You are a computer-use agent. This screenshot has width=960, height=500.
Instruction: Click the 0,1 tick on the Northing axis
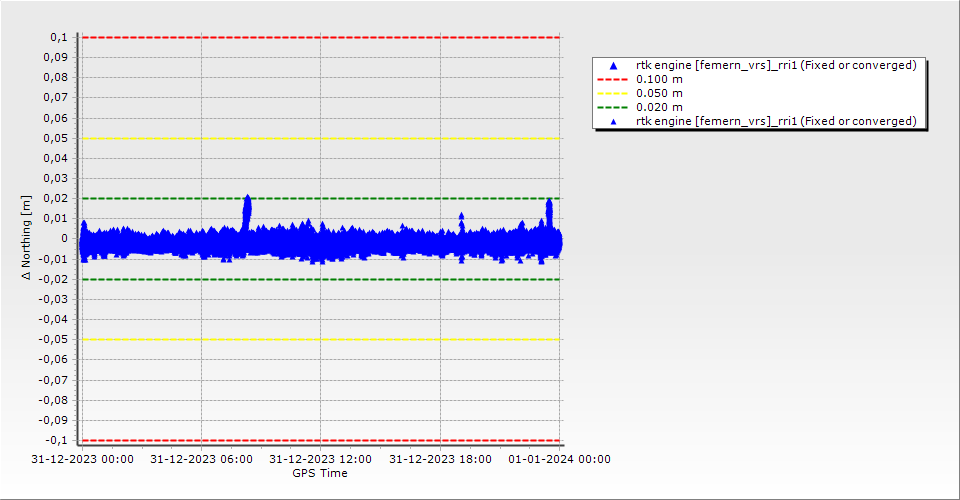(60, 37)
